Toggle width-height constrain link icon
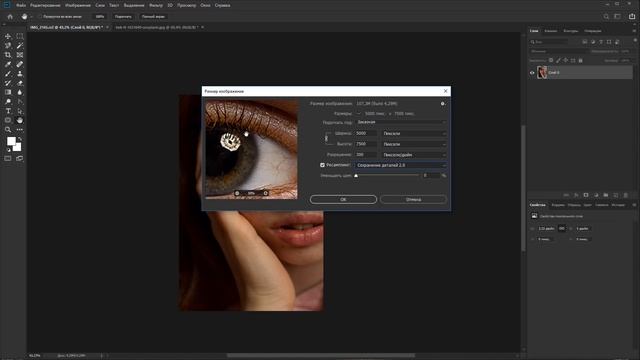This screenshot has width=640, height=360. (x=326, y=139)
